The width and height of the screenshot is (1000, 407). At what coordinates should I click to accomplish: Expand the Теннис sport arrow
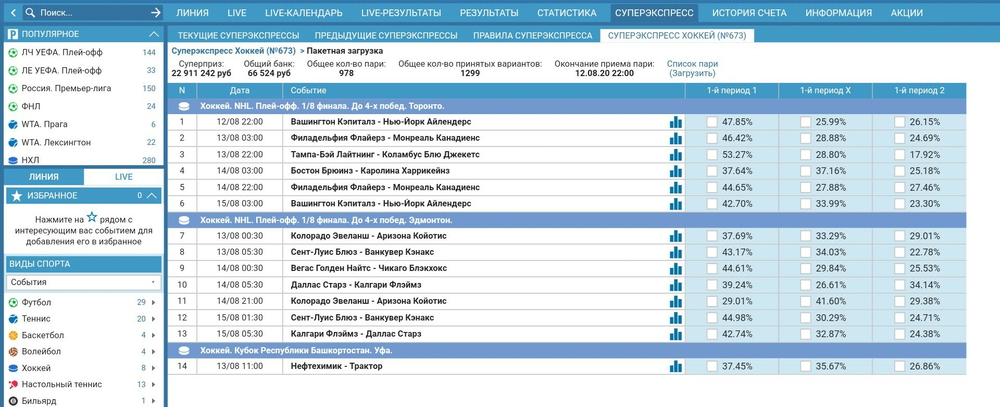point(154,319)
